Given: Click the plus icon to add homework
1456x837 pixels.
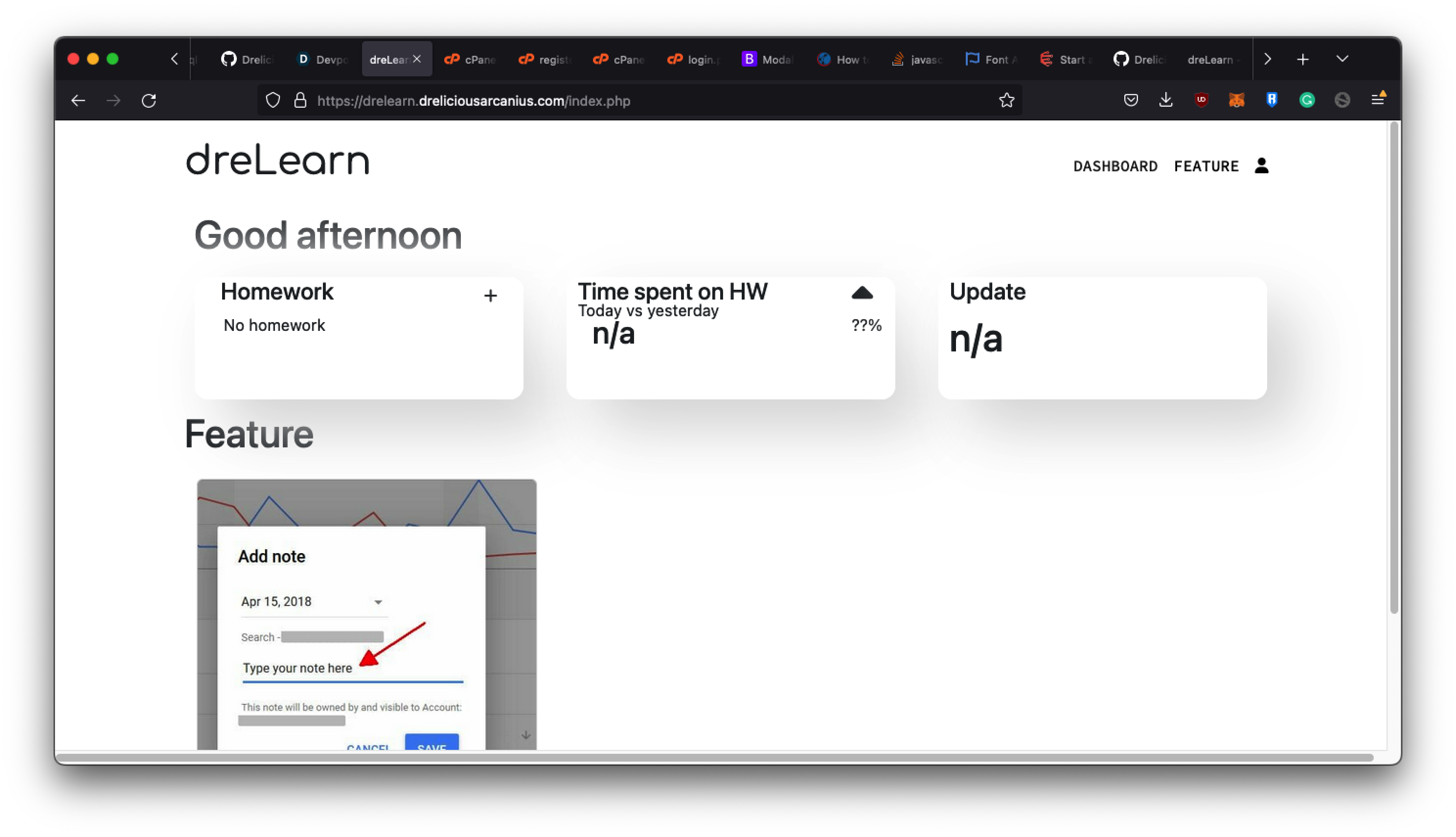Looking at the screenshot, I should click(x=490, y=296).
